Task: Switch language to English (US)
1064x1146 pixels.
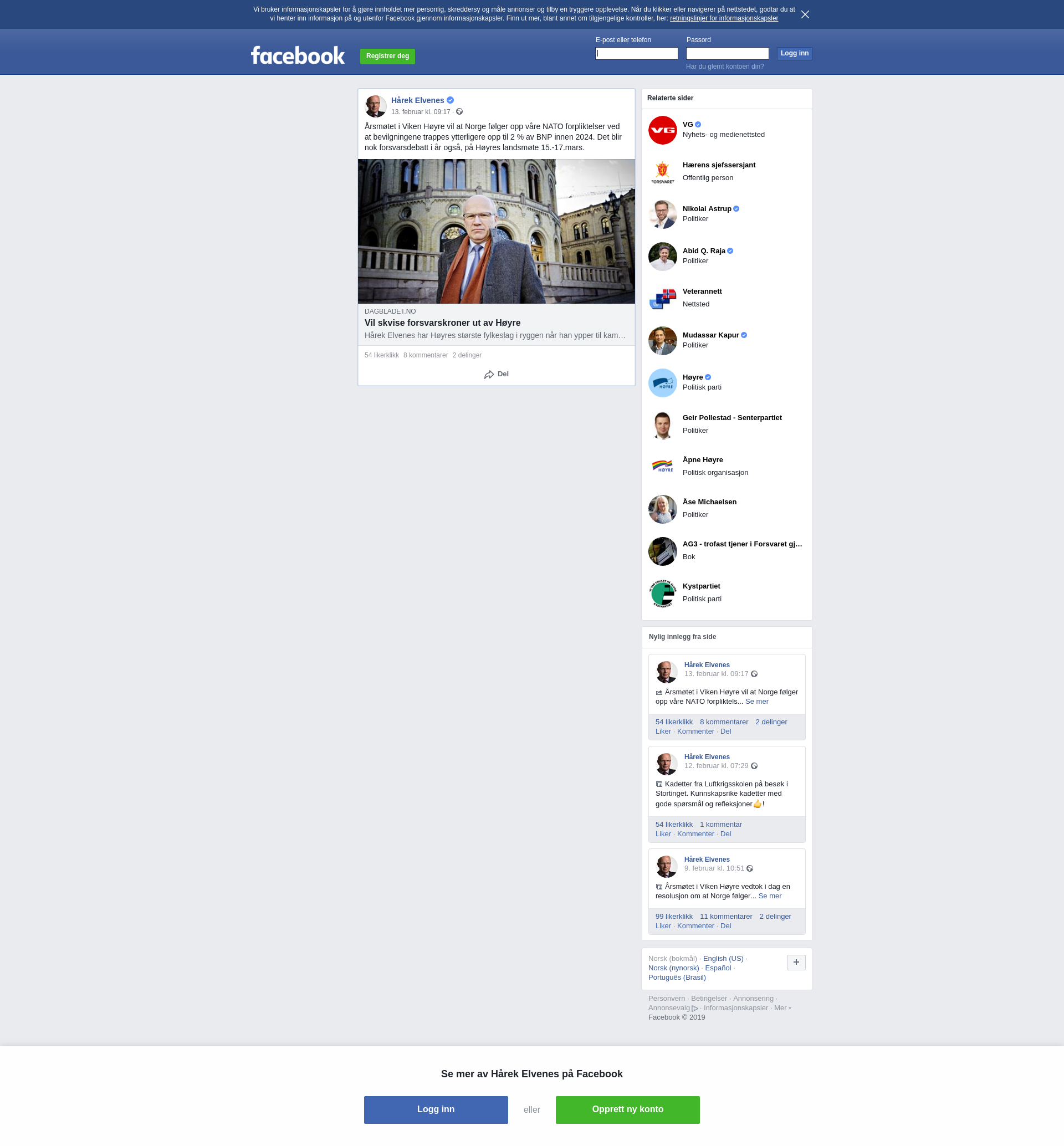Action: coord(723,958)
